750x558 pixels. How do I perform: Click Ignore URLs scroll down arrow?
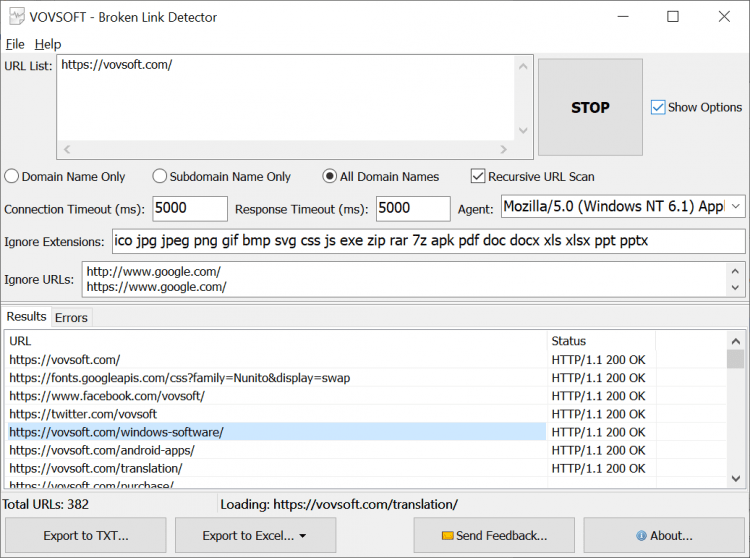tap(736, 288)
